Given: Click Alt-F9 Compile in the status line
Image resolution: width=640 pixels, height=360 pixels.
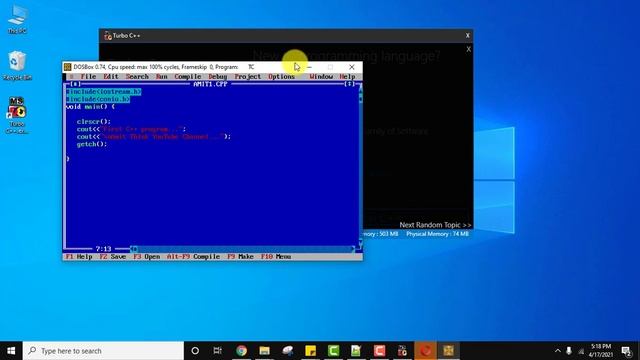Looking at the screenshot, I should (x=193, y=257).
